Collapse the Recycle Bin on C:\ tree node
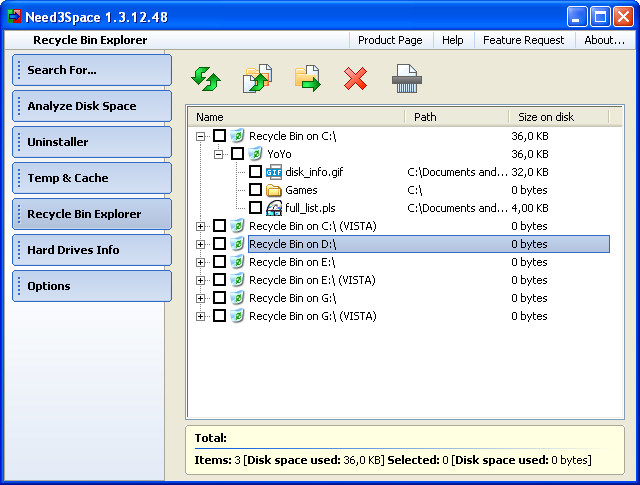The image size is (640, 485). (x=200, y=136)
